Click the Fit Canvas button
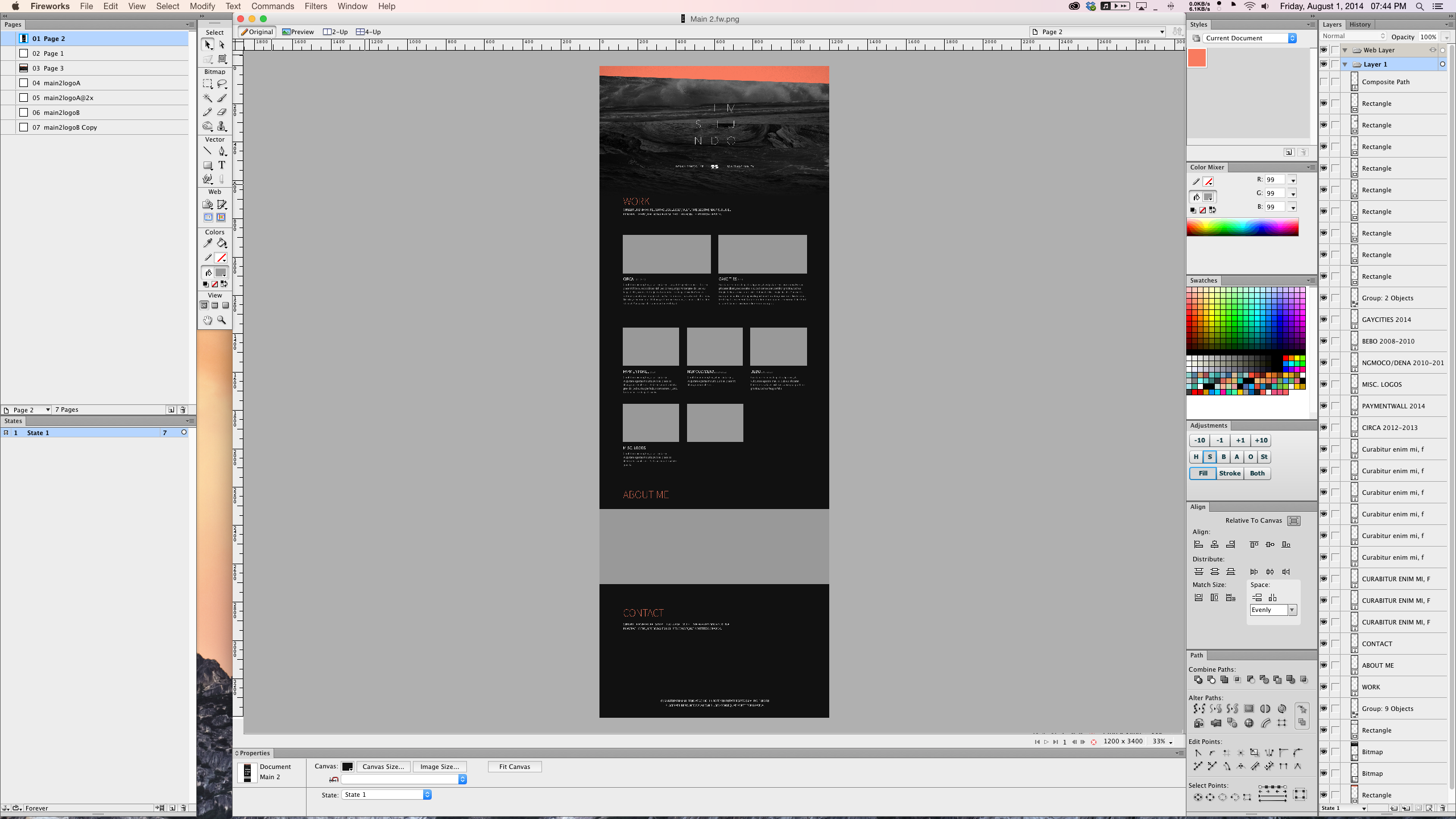 (x=514, y=767)
